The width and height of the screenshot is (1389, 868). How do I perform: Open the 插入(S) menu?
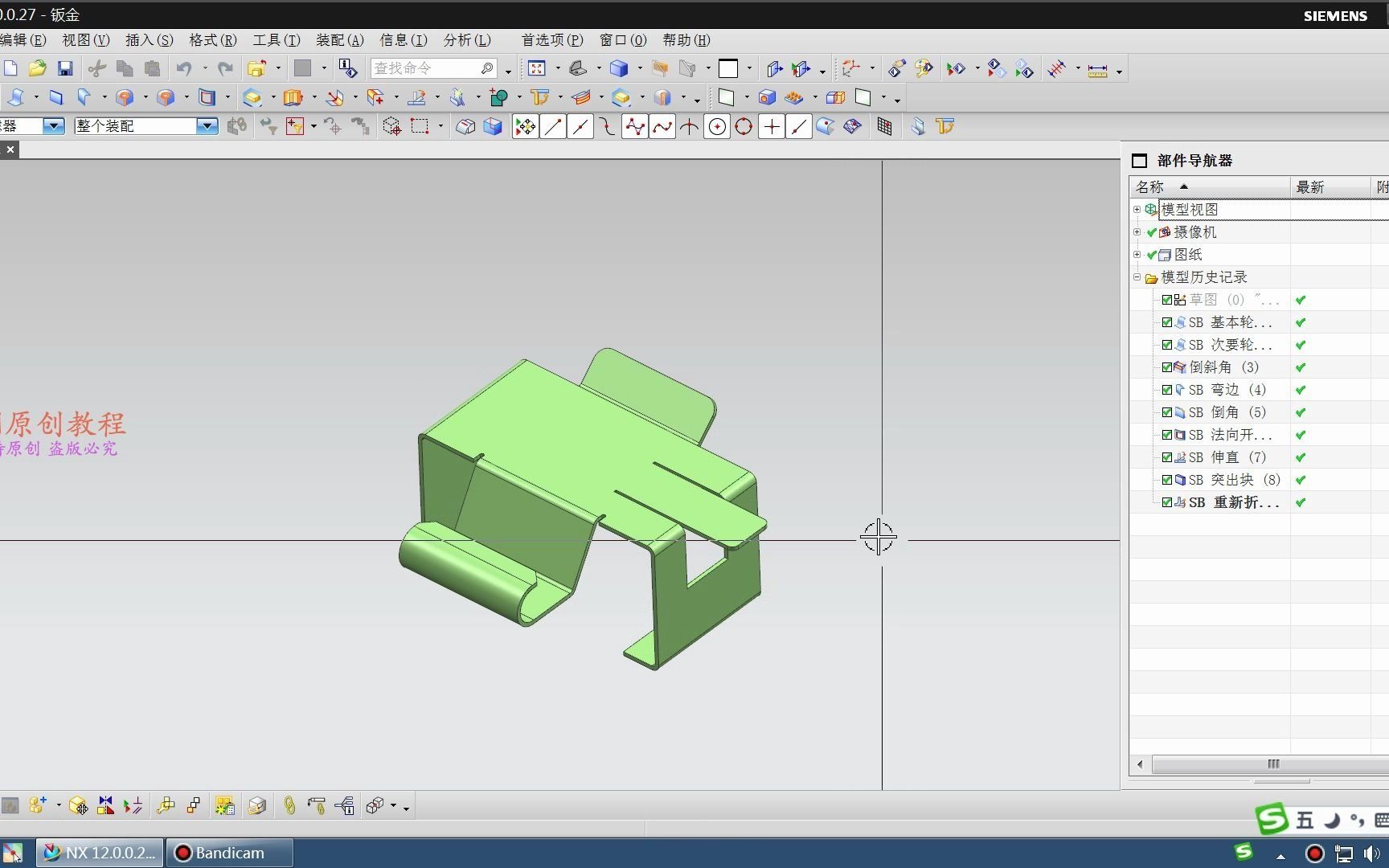pos(150,40)
